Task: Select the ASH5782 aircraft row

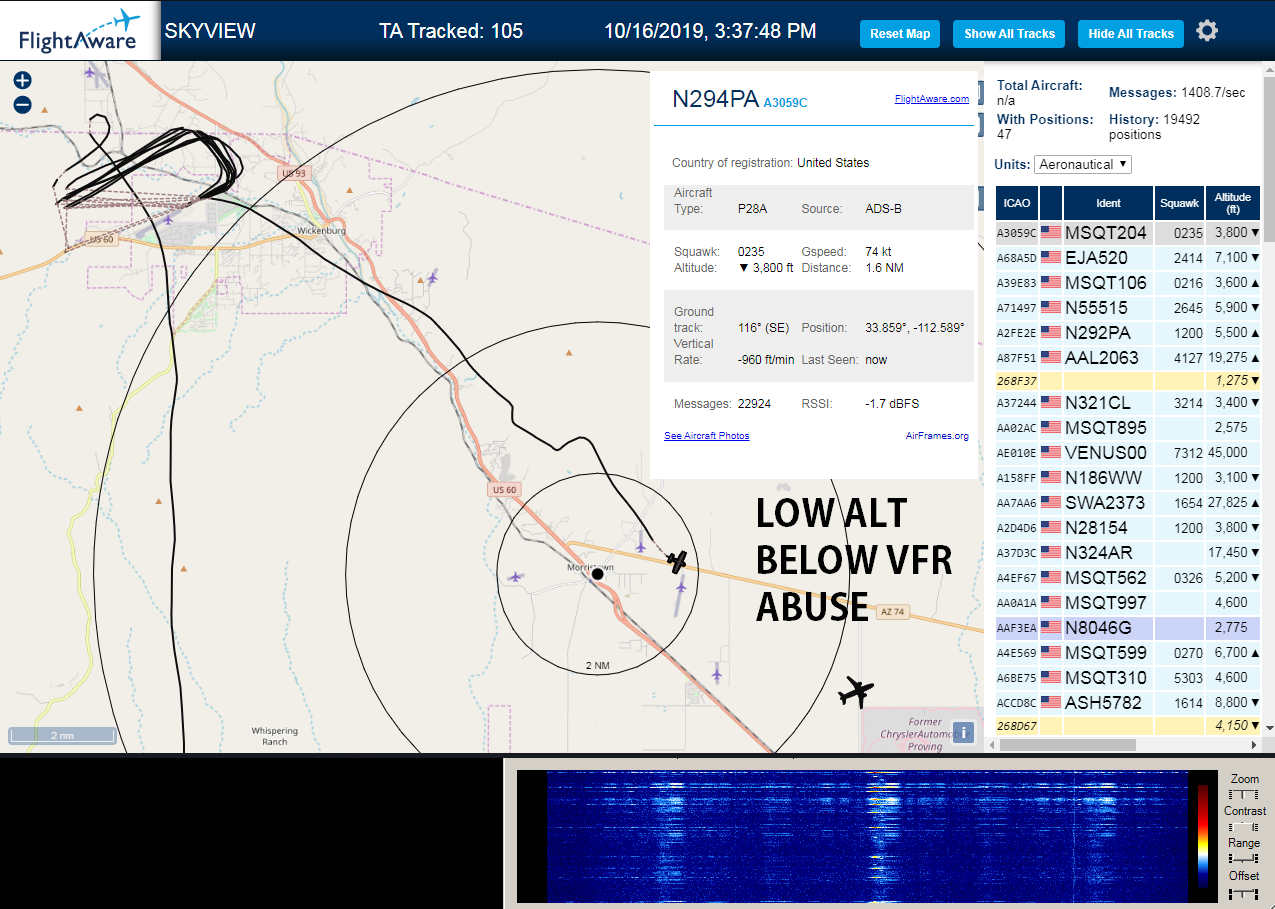Action: click(1129, 703)
